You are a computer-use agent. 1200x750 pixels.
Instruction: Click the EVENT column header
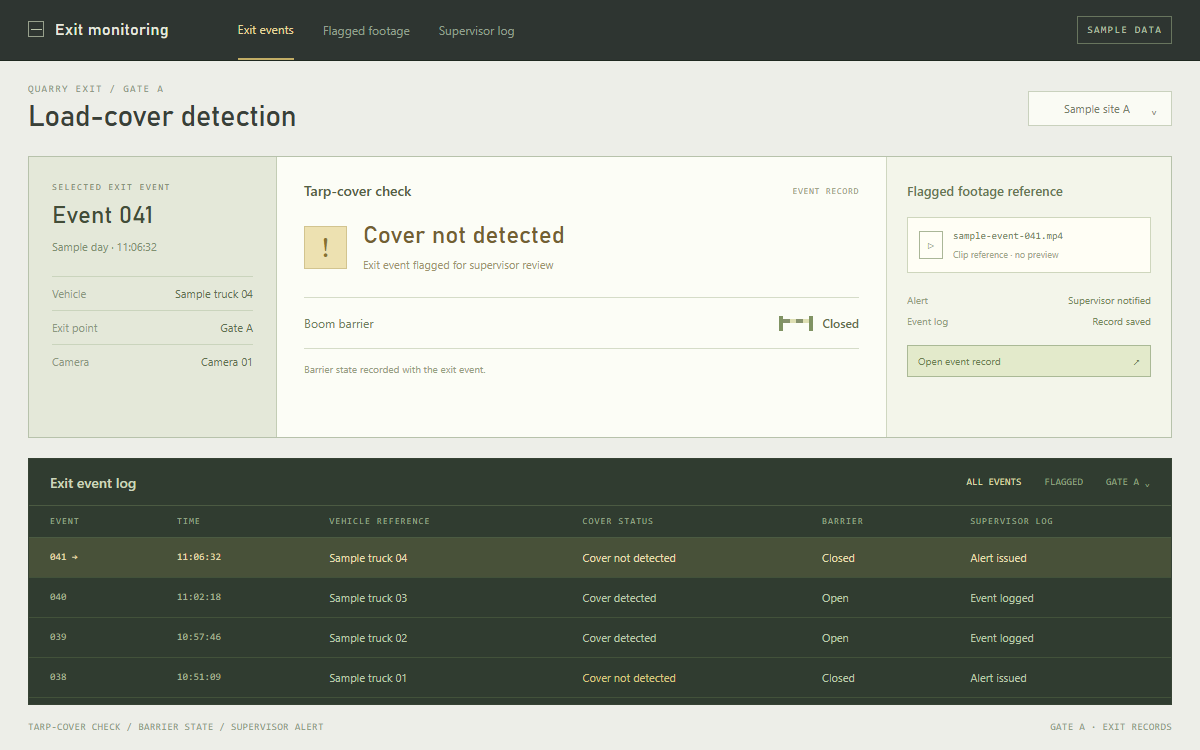pyautogui.click(x=64, y=521)
